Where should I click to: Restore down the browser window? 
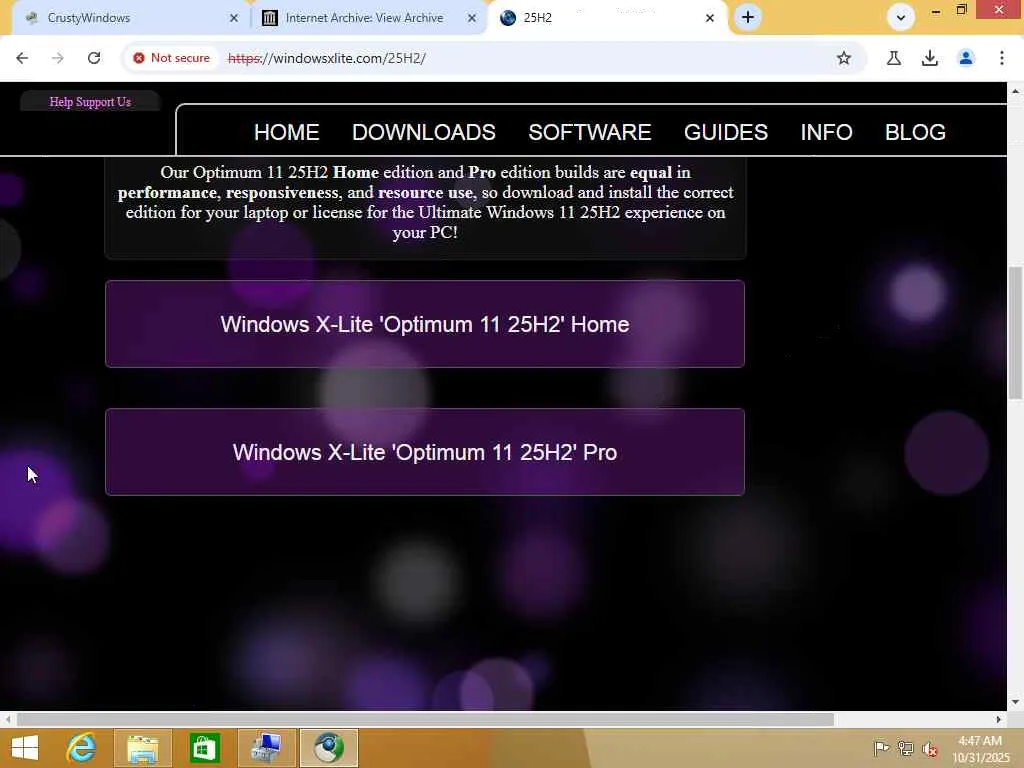point(961,10)
